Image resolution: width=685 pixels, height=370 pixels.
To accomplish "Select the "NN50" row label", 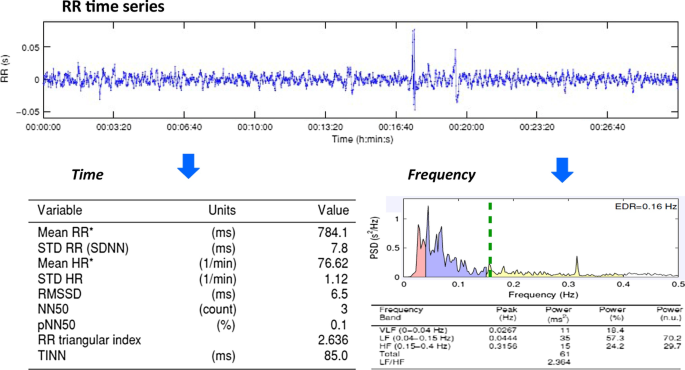I will pos(53,309).
